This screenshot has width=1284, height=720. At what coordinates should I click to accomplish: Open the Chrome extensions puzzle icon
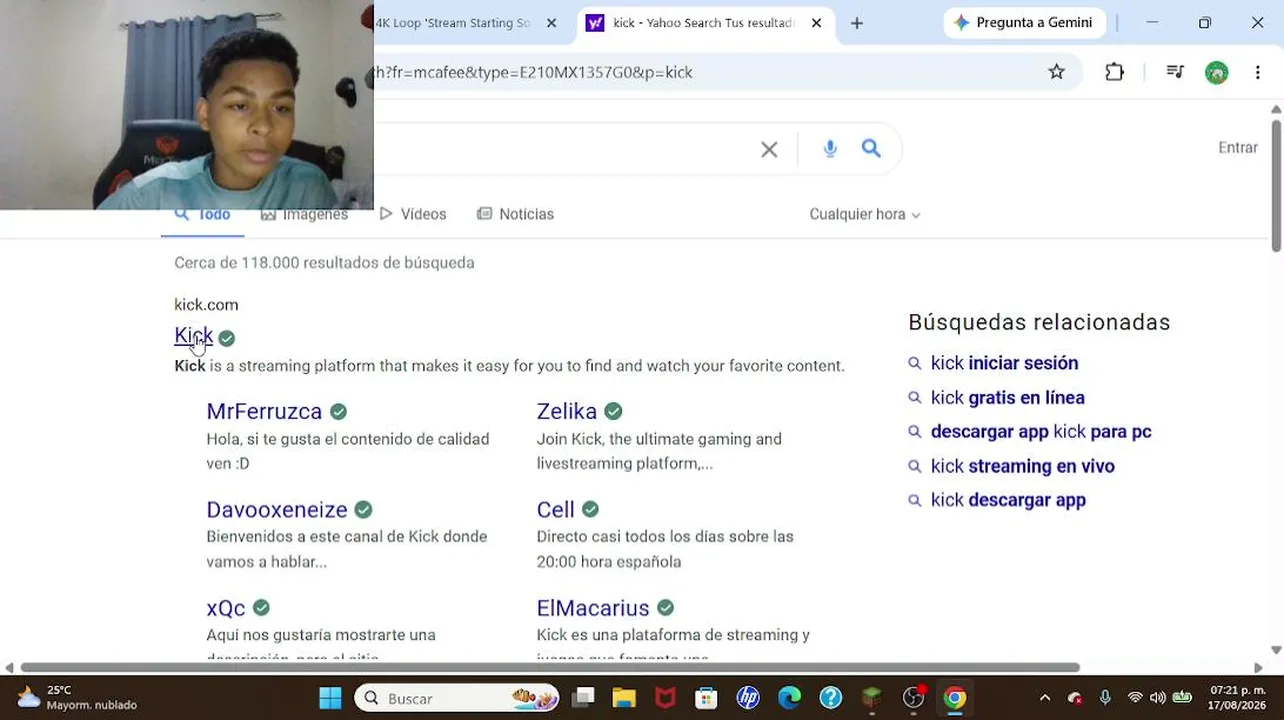(1114, 72)
